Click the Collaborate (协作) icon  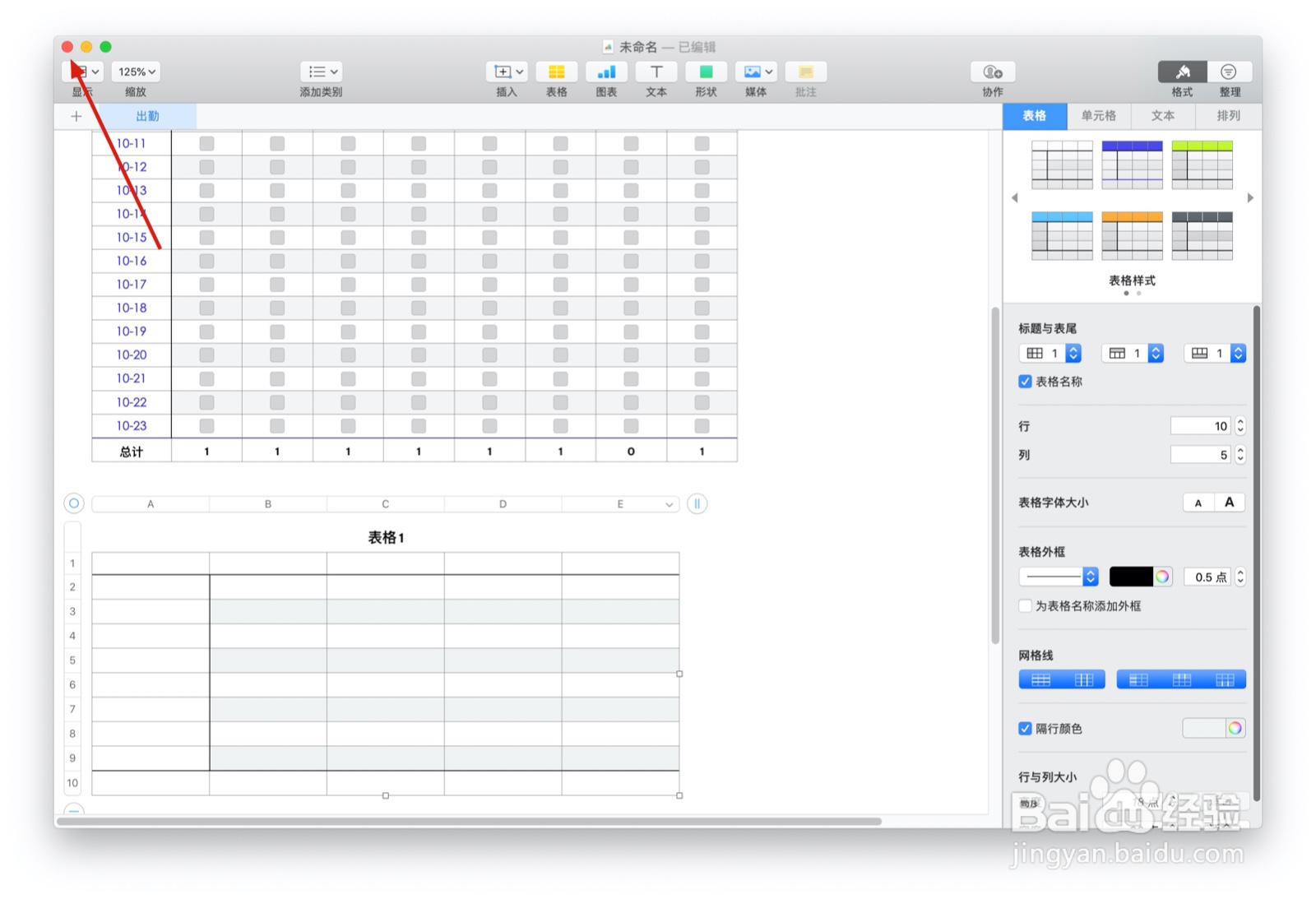coord(993,72)
